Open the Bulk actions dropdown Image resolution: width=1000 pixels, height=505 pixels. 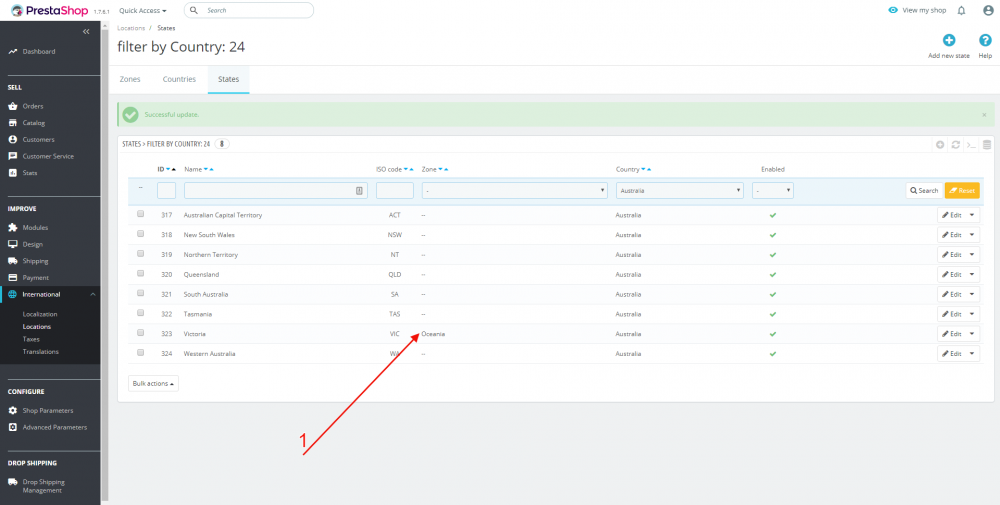click(x=153, y=384)
